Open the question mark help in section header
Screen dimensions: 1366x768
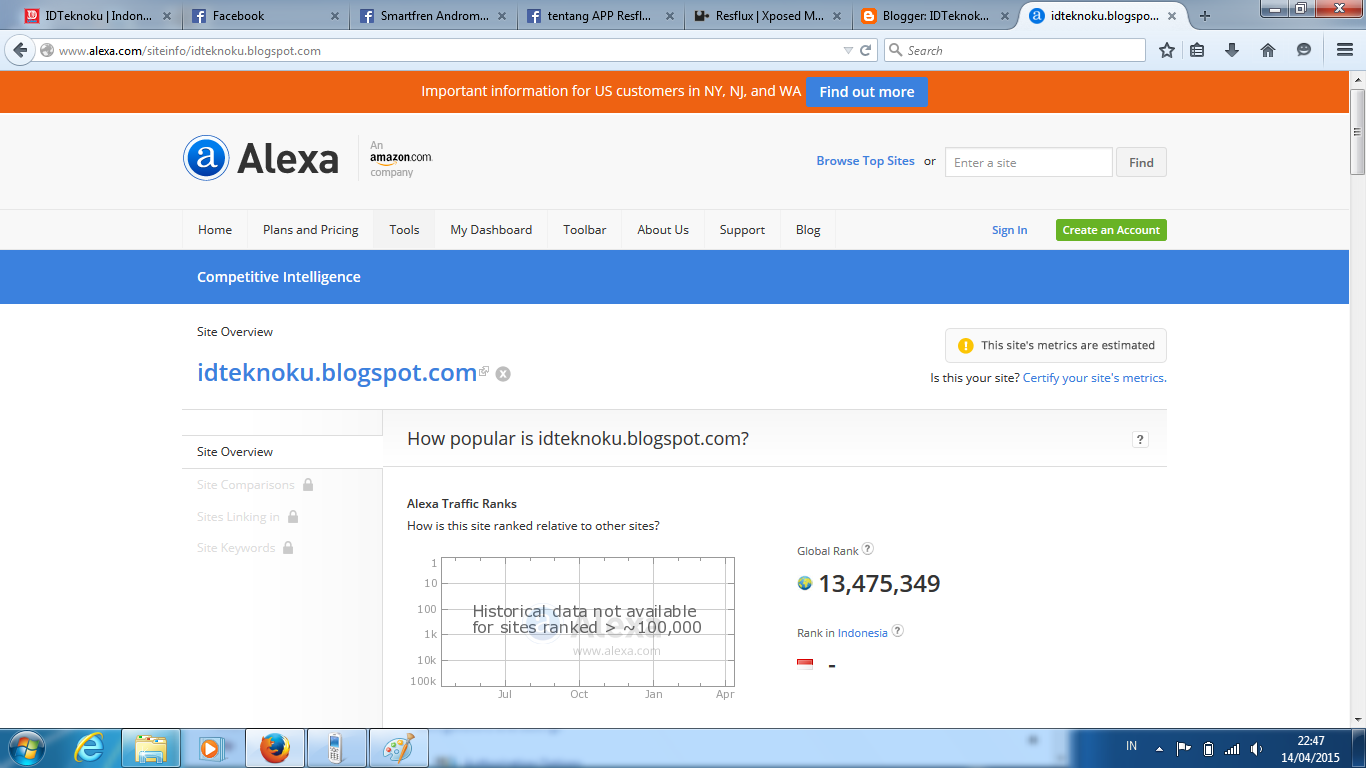1140,439
